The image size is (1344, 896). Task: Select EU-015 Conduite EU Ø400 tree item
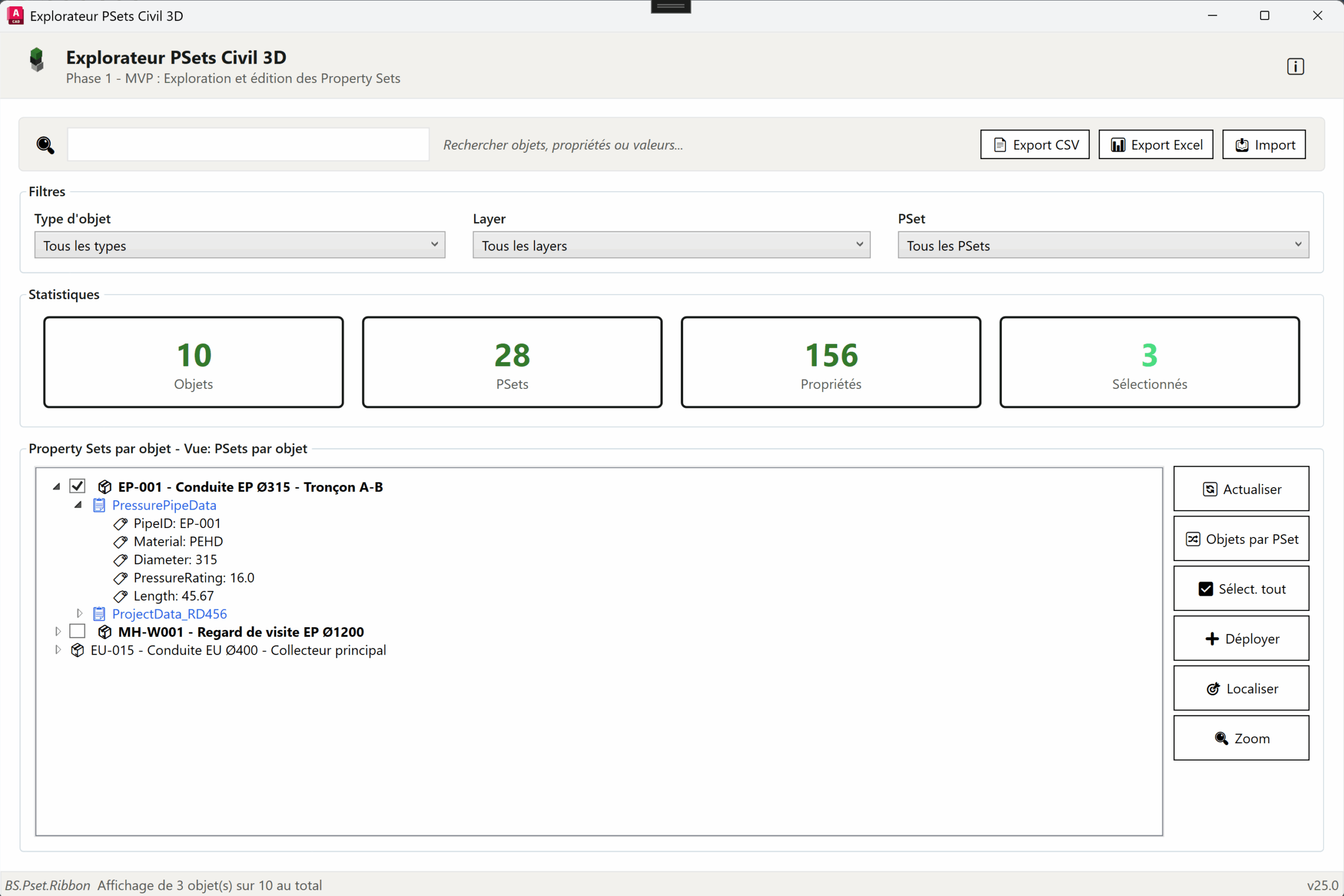coord(238,650)
